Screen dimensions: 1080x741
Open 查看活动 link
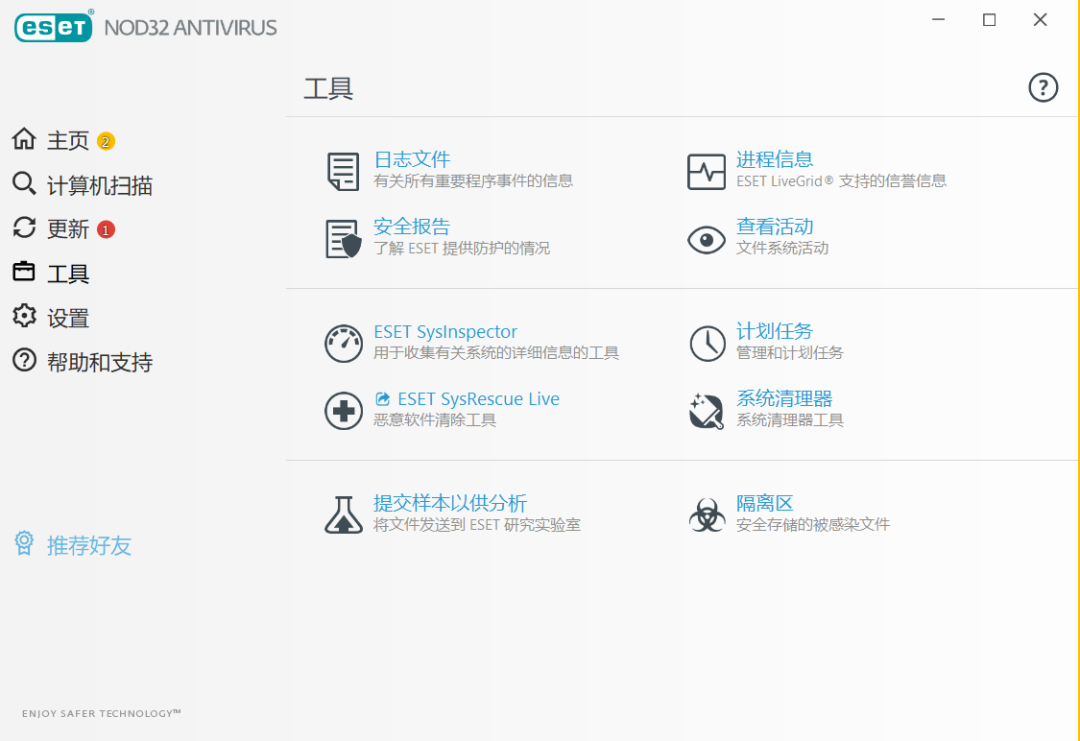point(774,226)
